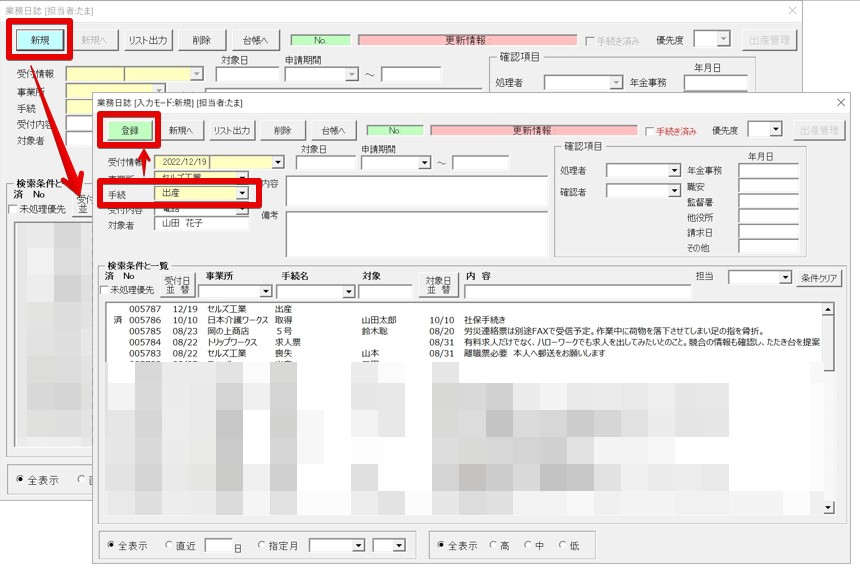Click the 対象 filter input field
860x572 pixels.
click(x=384, y=291)
